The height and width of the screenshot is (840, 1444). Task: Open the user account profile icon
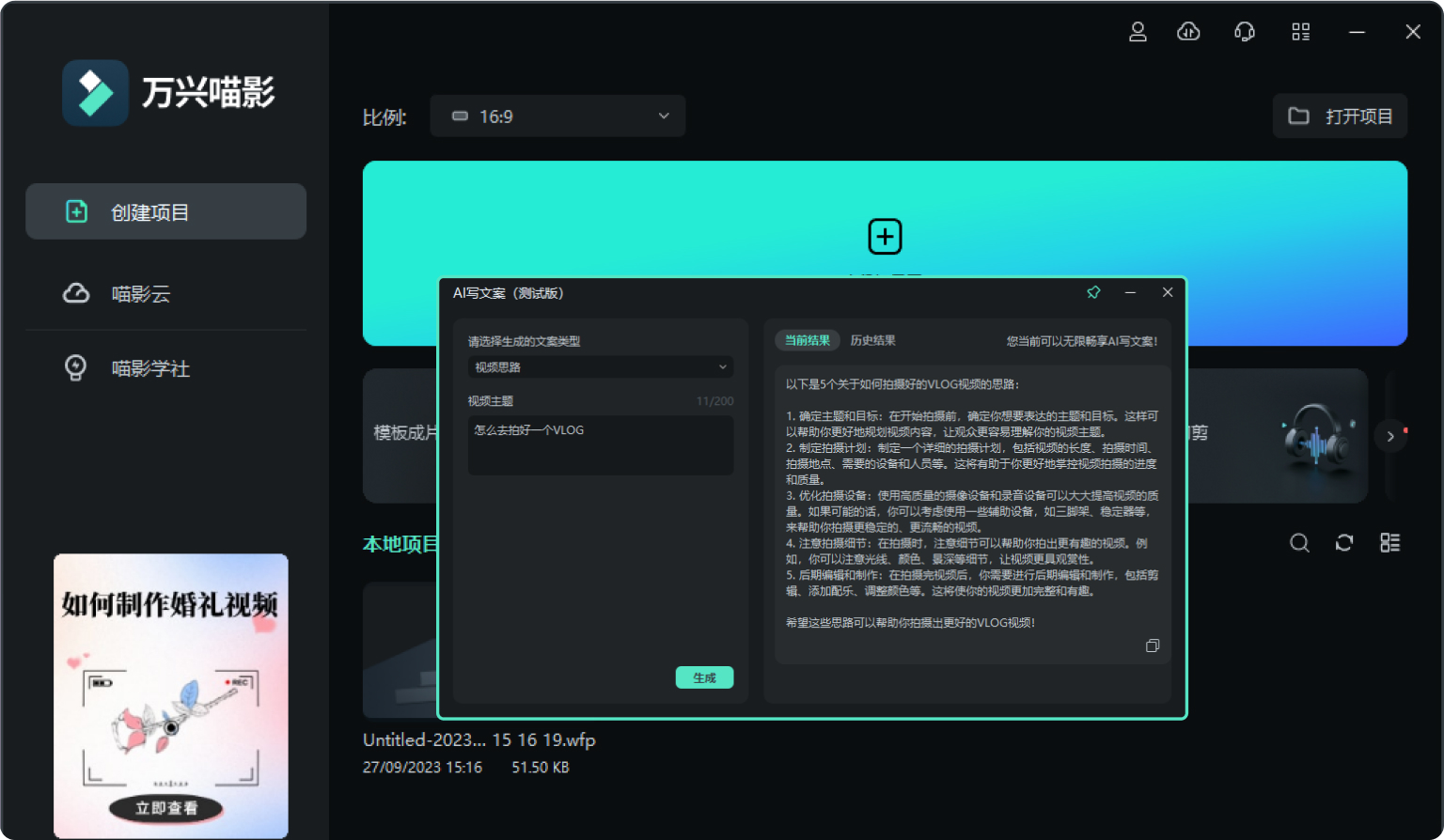click(x=1138, y=32)
